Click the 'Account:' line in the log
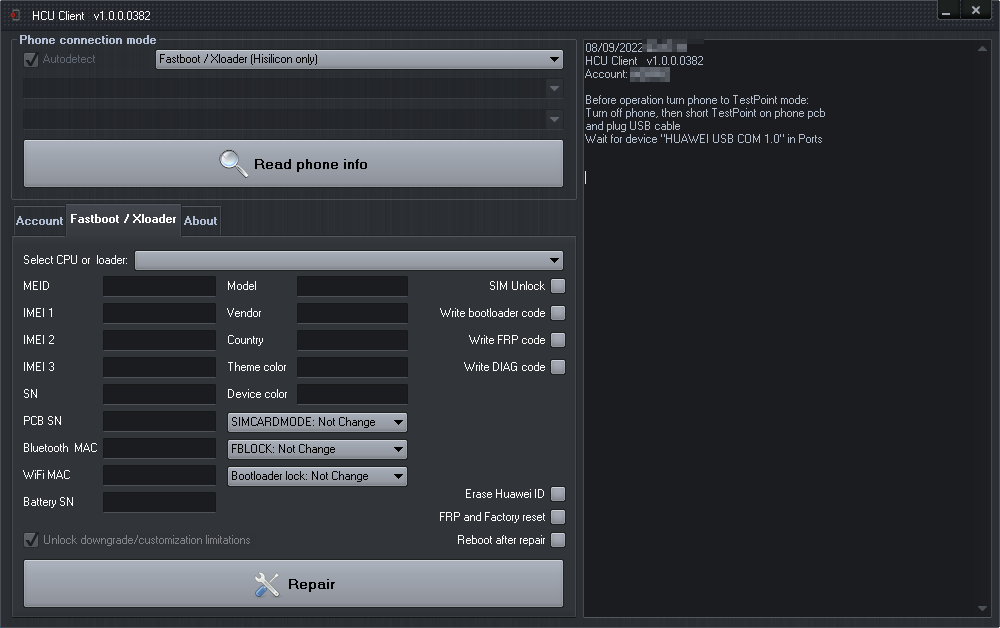Image resolution: width=1000 pixels, height=628 pixels. [627, 74]
